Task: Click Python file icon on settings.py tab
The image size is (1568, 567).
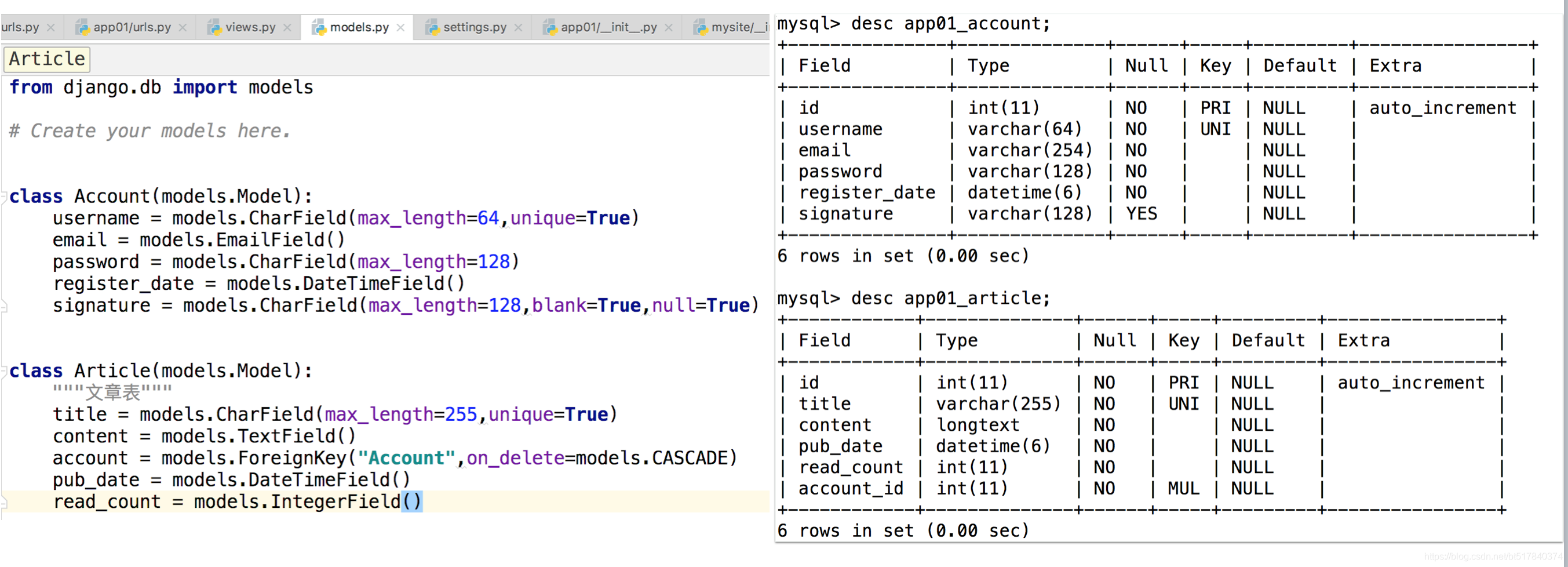Action: 432,27
